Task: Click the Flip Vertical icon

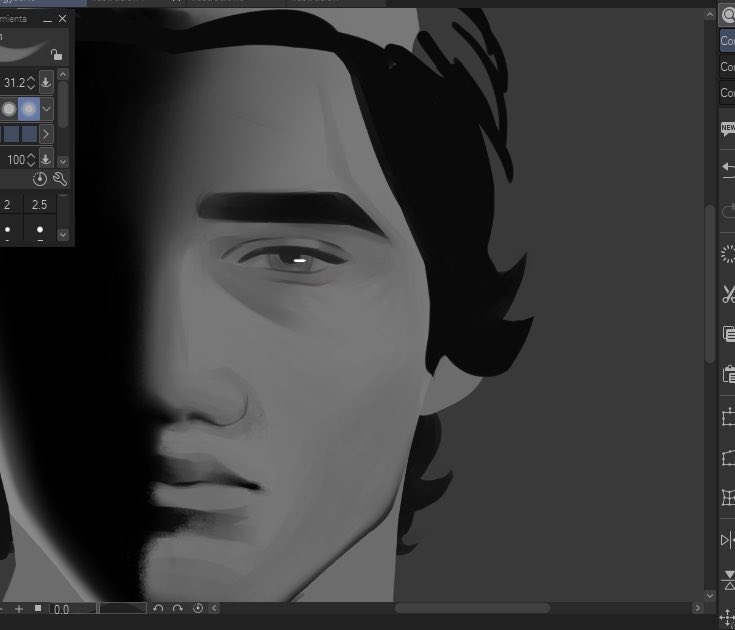Action: coord(728,580)
